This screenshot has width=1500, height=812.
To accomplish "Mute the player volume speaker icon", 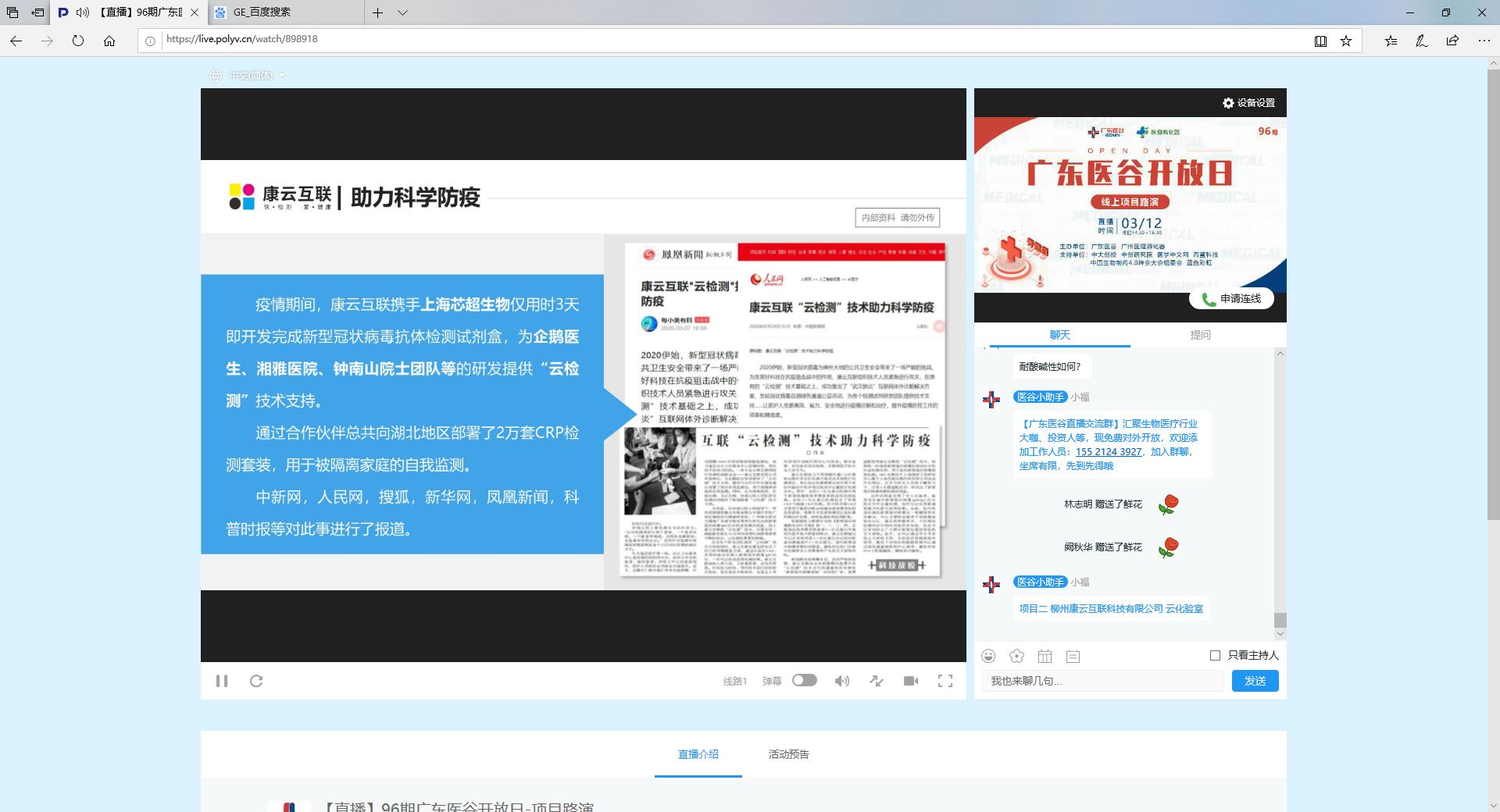I will pyautogui.click(x=841, y=681).
